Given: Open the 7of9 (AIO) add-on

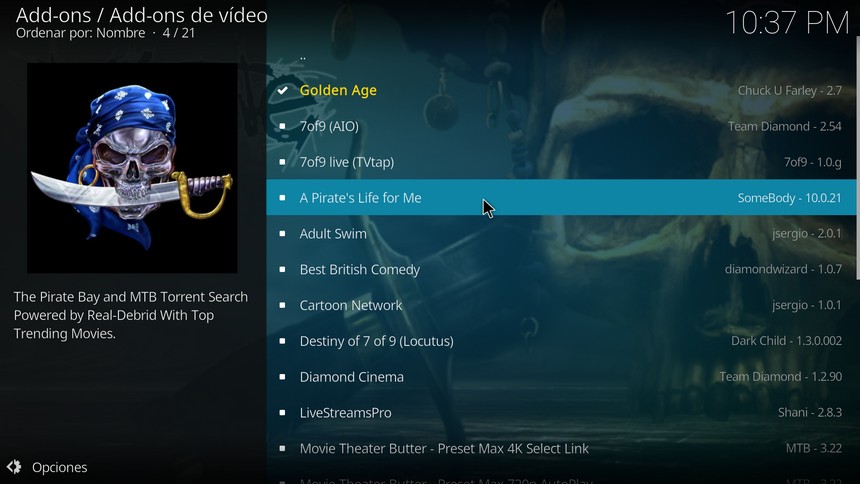Looking at the screenshot, I should click(561, 126).
